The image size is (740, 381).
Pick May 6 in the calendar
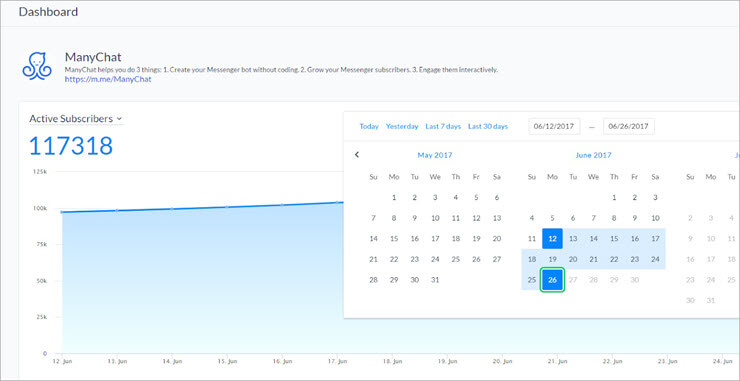pos(496,198)
